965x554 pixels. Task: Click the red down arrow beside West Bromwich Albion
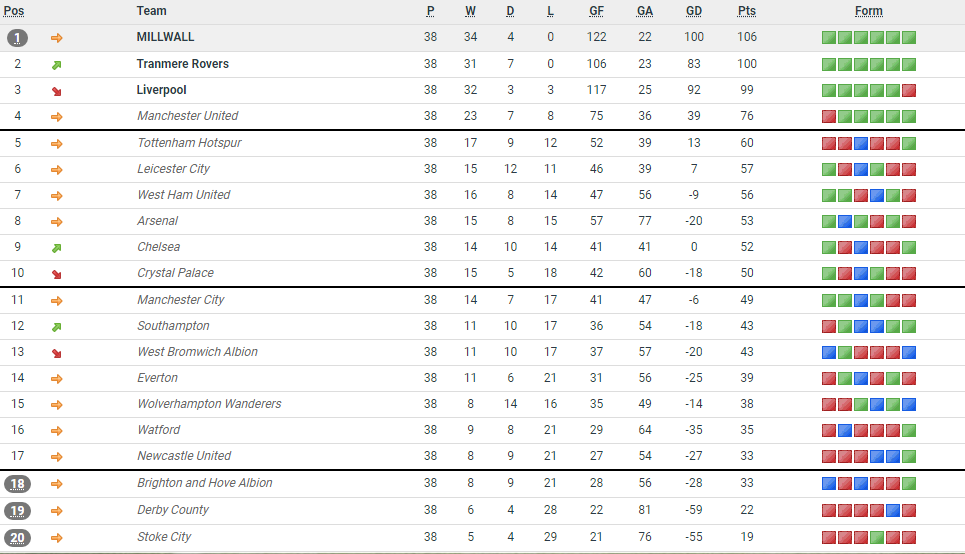57,353
